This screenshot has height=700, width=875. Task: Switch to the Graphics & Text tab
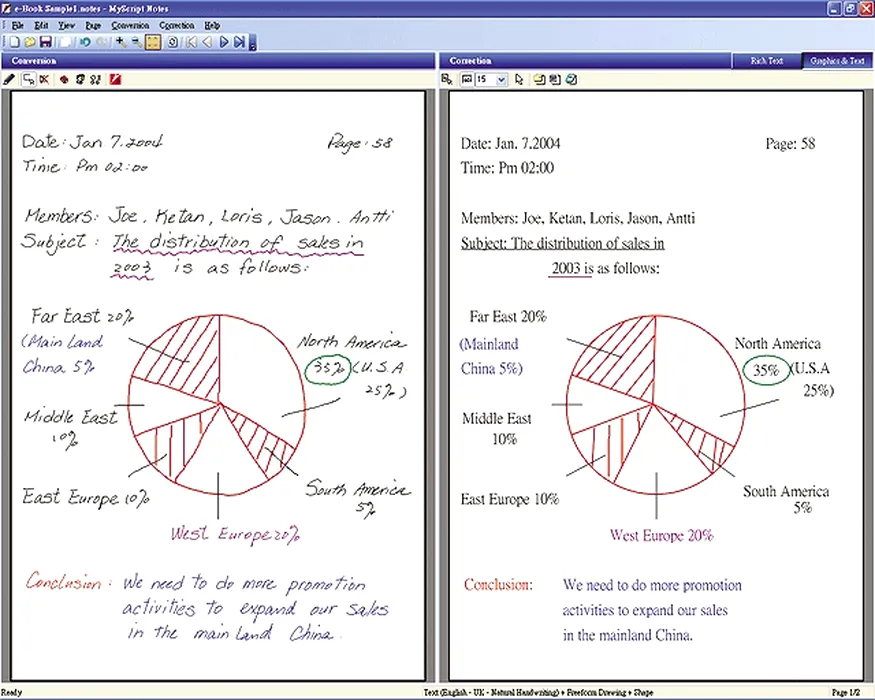coord(838,61)
